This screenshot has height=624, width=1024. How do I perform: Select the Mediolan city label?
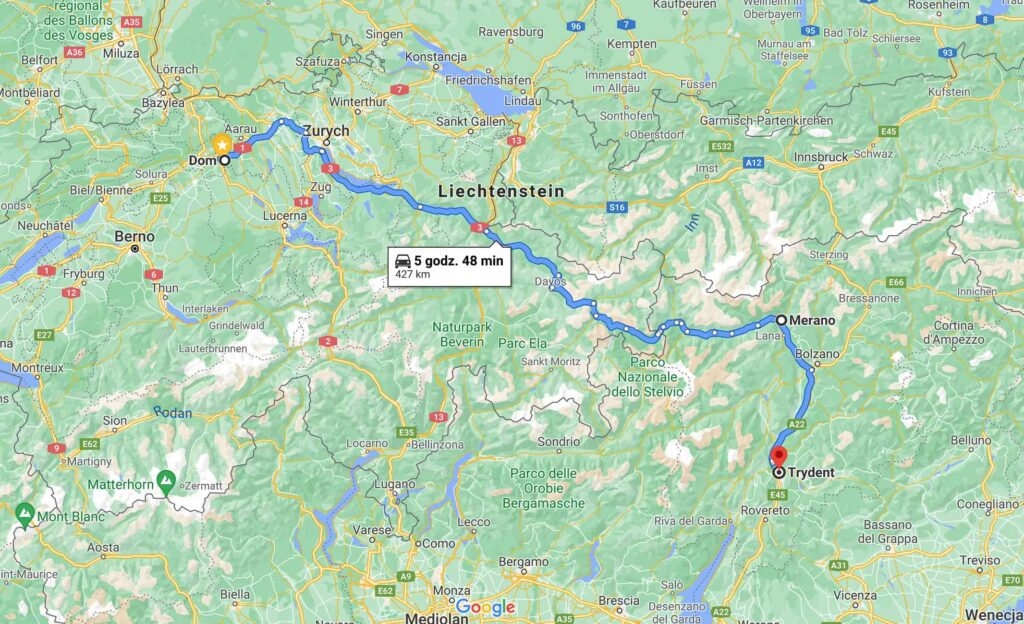pos(436,617)
